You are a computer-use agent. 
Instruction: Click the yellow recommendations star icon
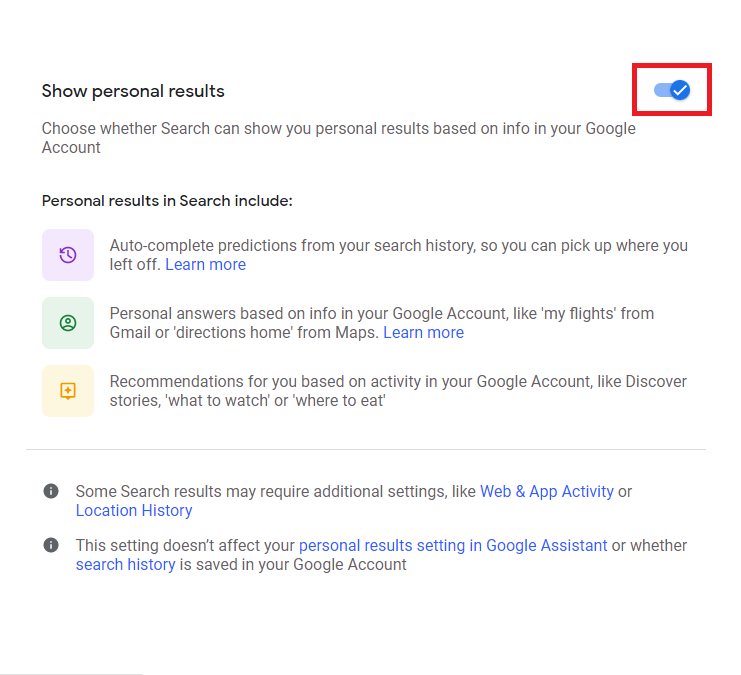click(68, 391)
